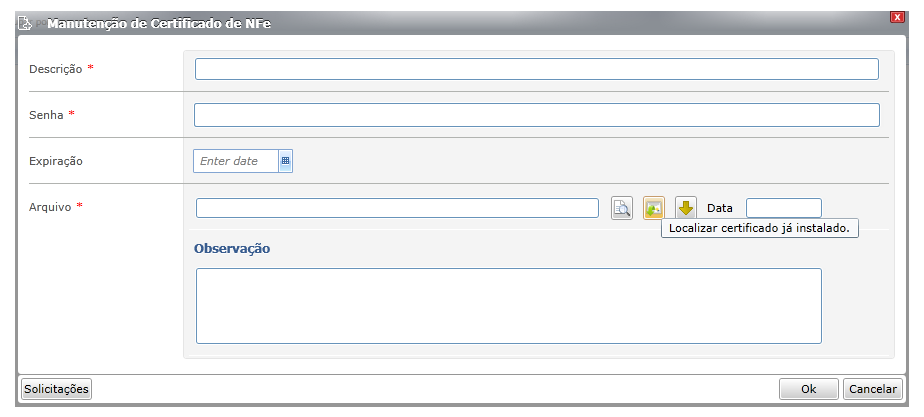Click the Arquivo field label
Viewport: 924px width, 417px height.
click(50, 207)
